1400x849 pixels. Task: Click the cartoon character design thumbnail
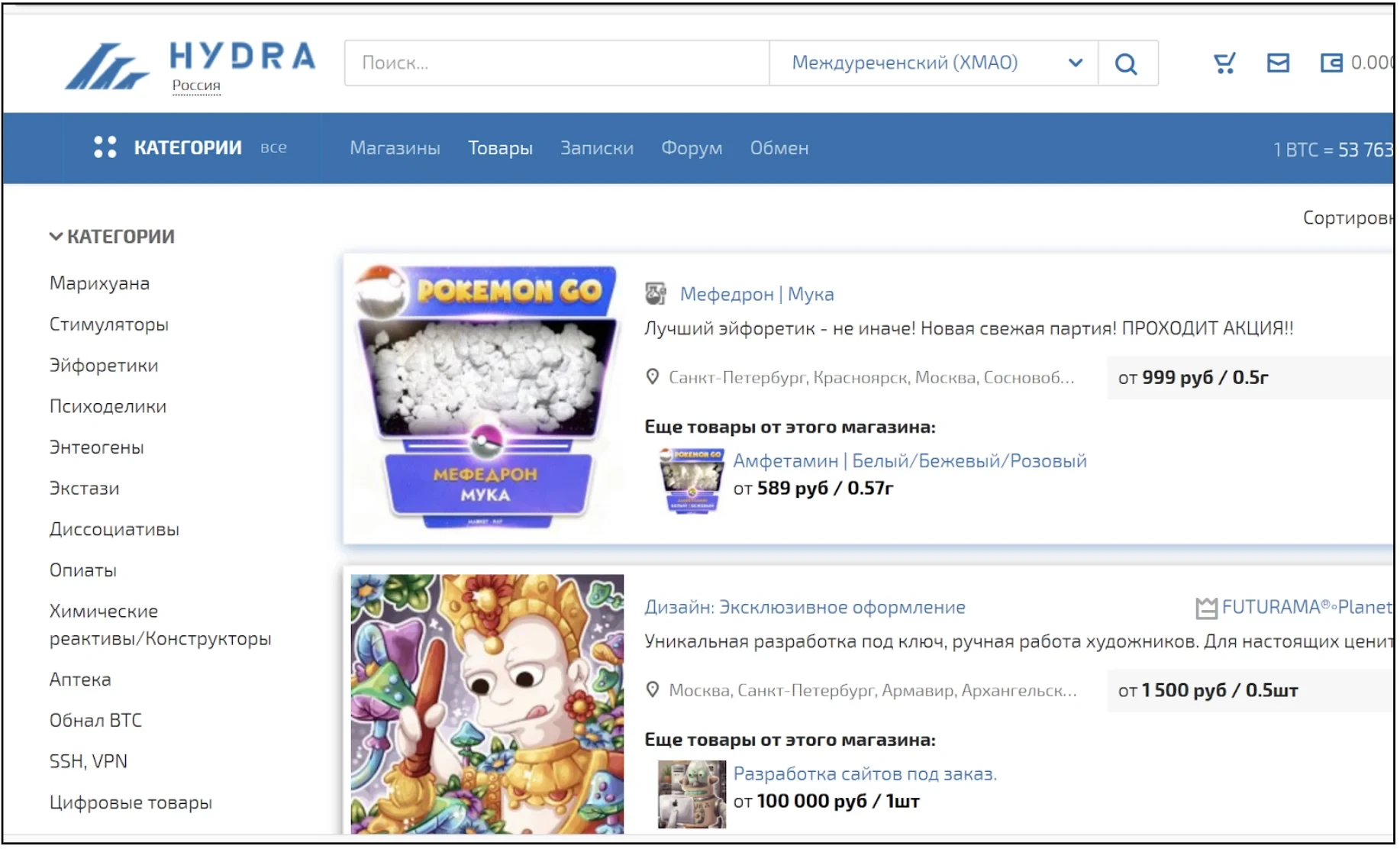[x=487, y=703]
